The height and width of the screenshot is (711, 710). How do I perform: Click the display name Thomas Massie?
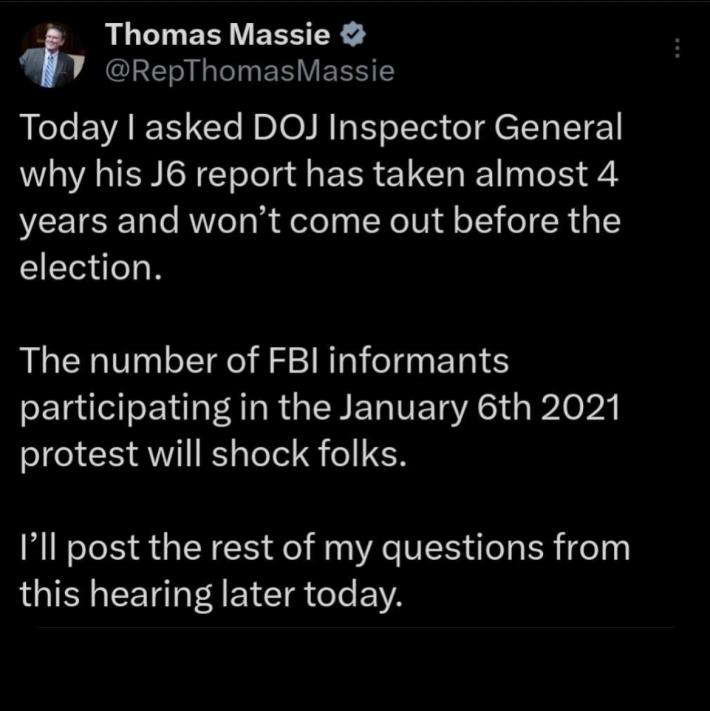[x=218, y=34]
